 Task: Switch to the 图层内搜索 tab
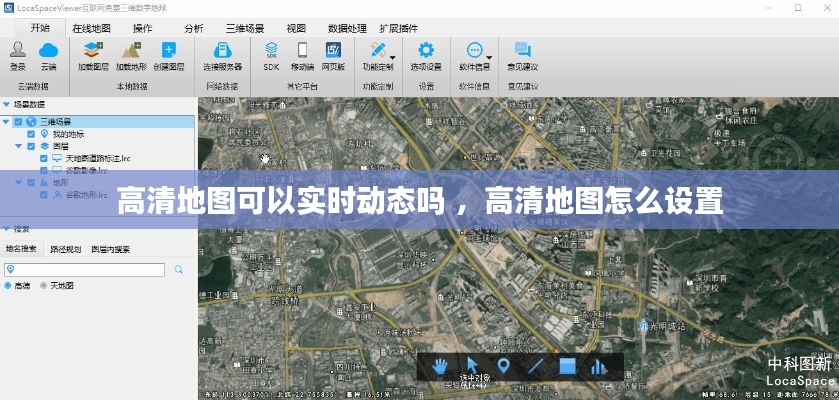111,249
